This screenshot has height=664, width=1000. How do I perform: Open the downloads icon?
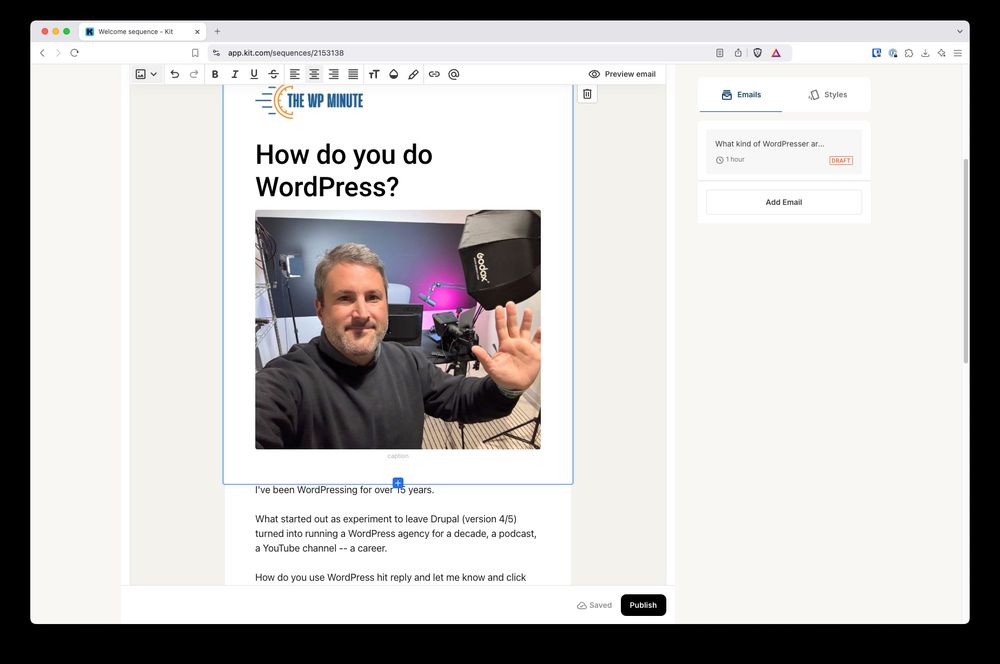[x=925, y=53]
